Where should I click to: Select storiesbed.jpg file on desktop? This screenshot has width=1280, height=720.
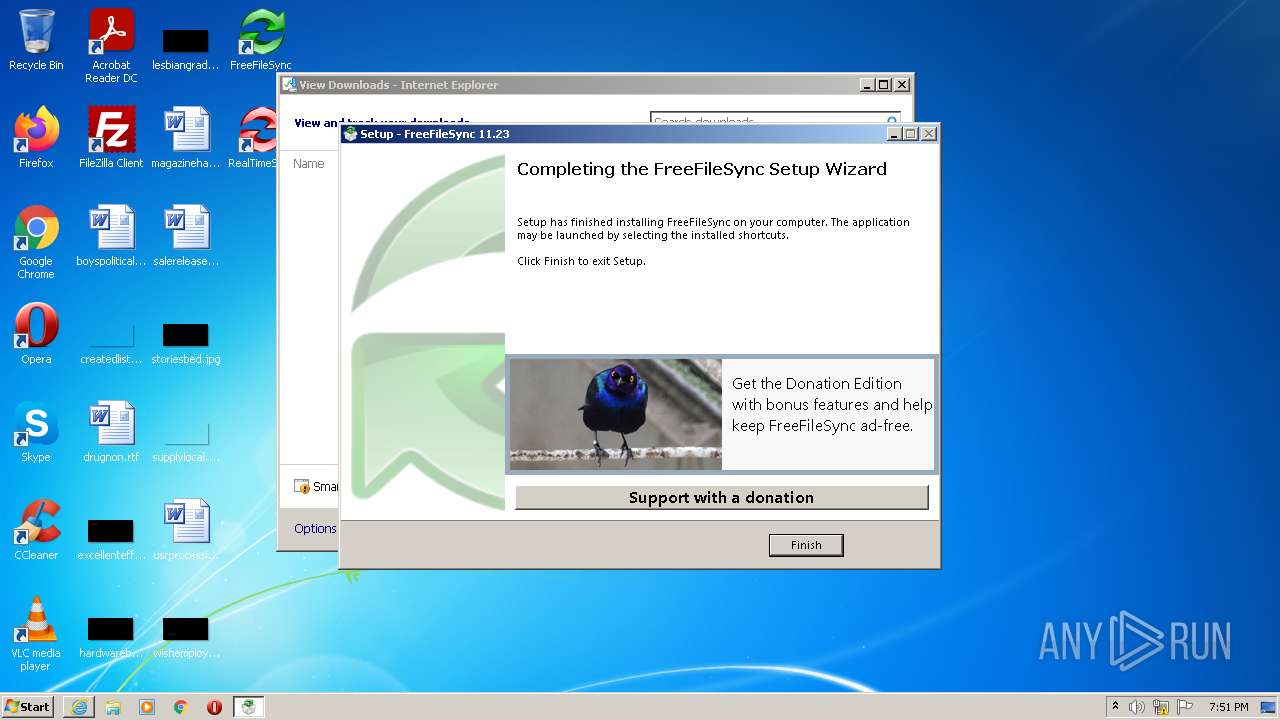[186, 342]
